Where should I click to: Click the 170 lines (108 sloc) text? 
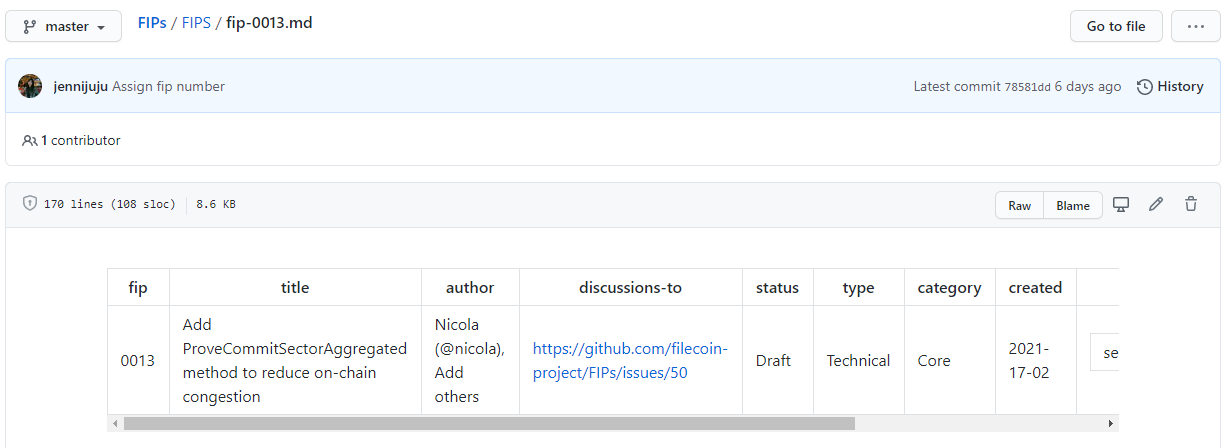[x=110, y=204]
